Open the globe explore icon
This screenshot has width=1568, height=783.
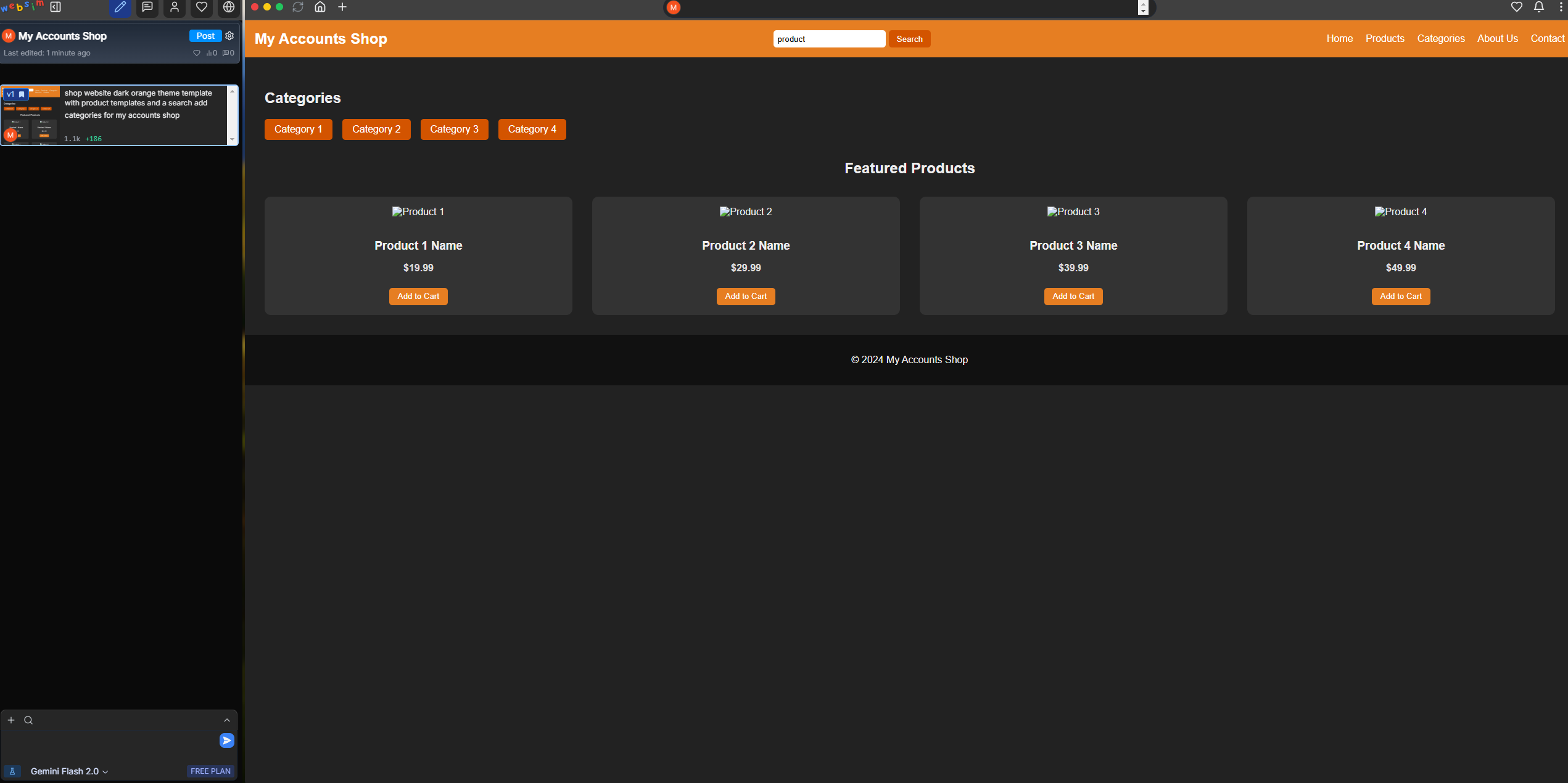coord(229,7)
